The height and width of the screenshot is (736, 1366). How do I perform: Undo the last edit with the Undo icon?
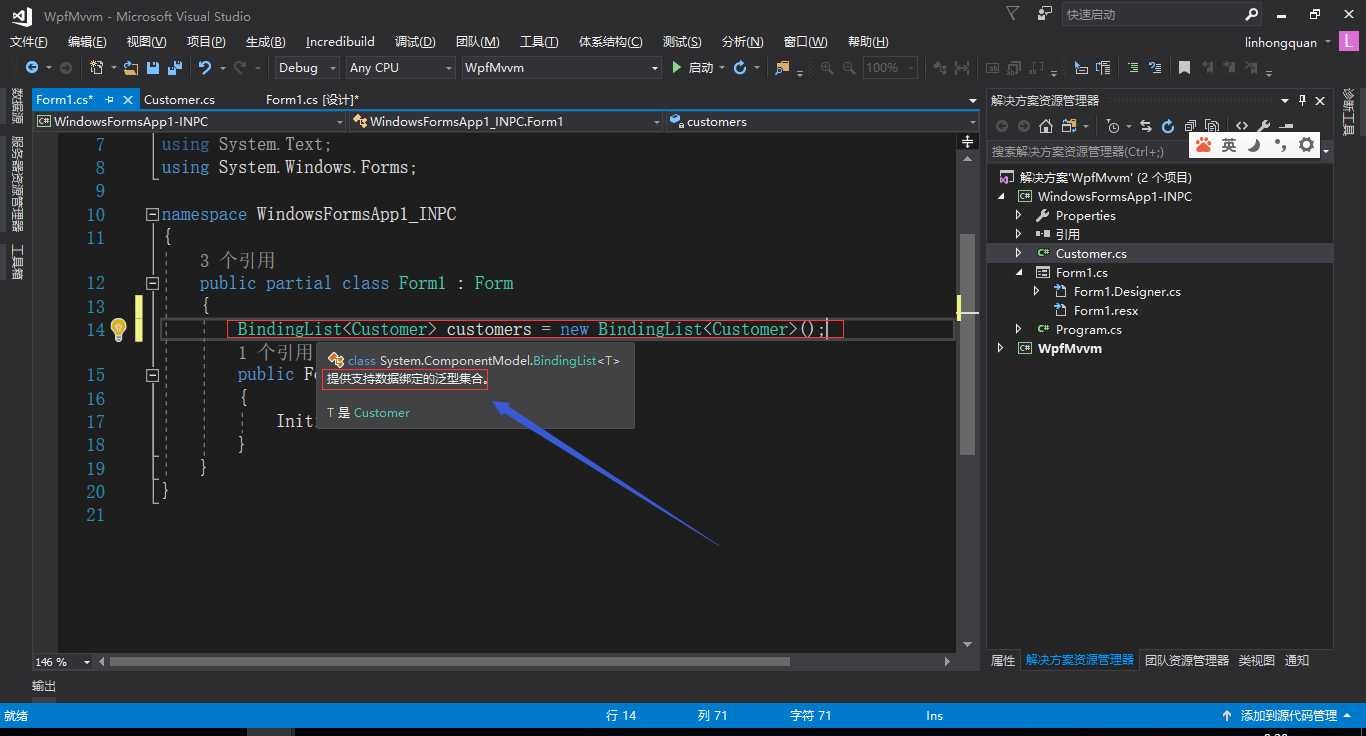205,68
